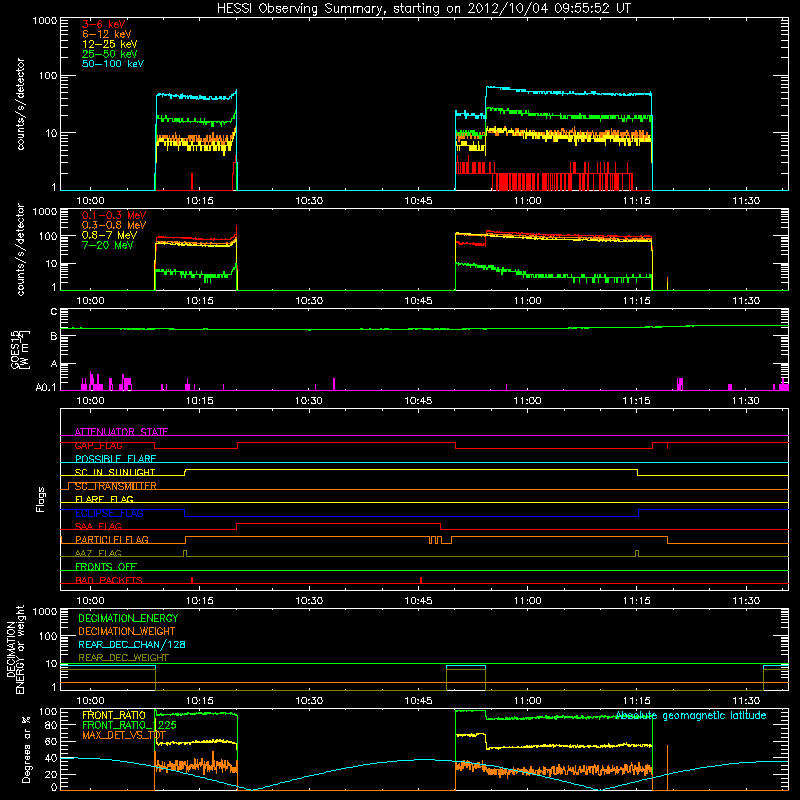Image resolution: width=800 pixels, height=800 pixels.
Task: Click the Degrees or % axis label
Action: [26, 749]
